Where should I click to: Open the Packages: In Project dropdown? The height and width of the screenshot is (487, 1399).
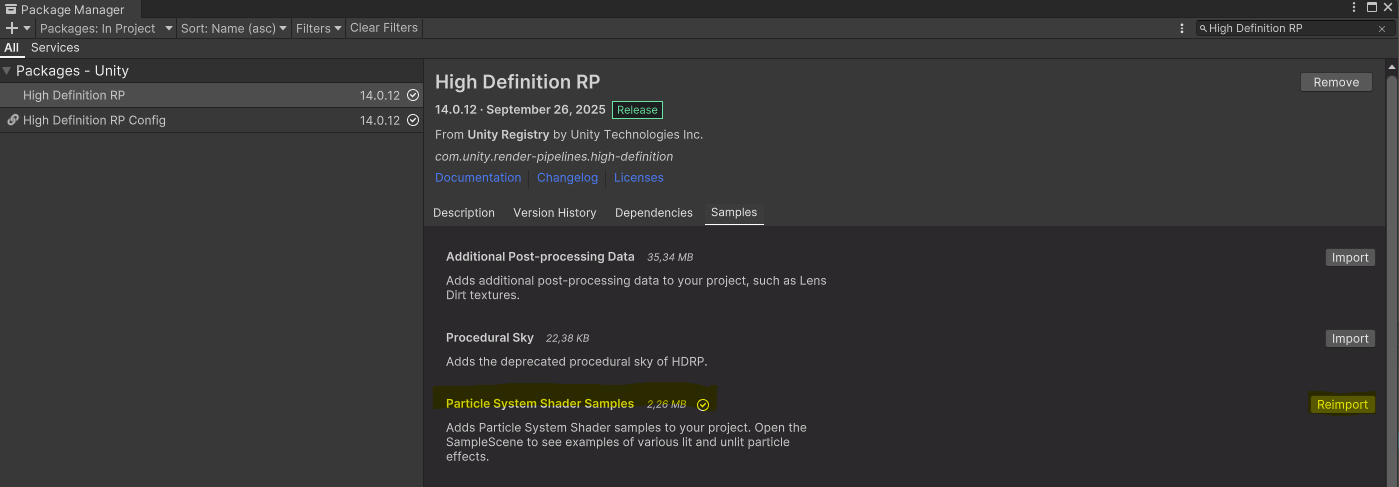click(x=105, y=28)
